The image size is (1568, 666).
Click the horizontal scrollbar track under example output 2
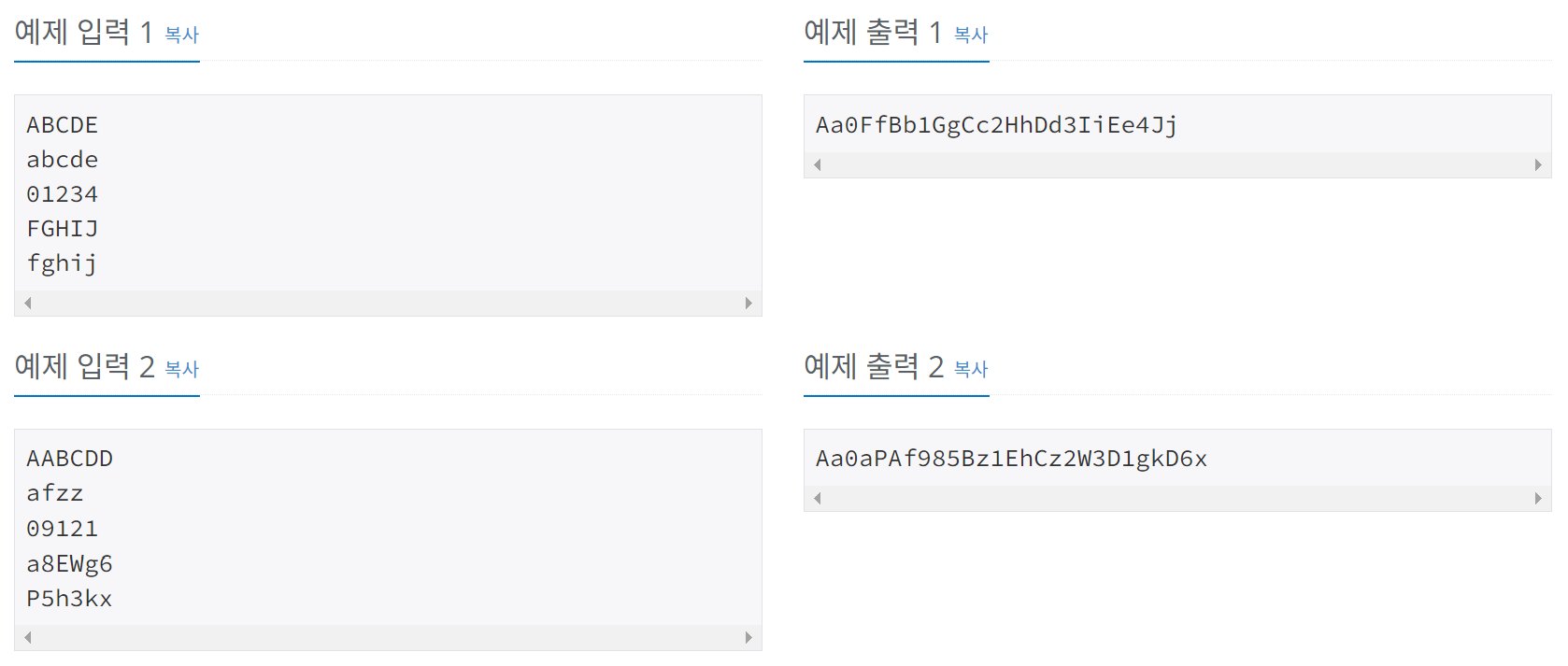coord(1177,498)
